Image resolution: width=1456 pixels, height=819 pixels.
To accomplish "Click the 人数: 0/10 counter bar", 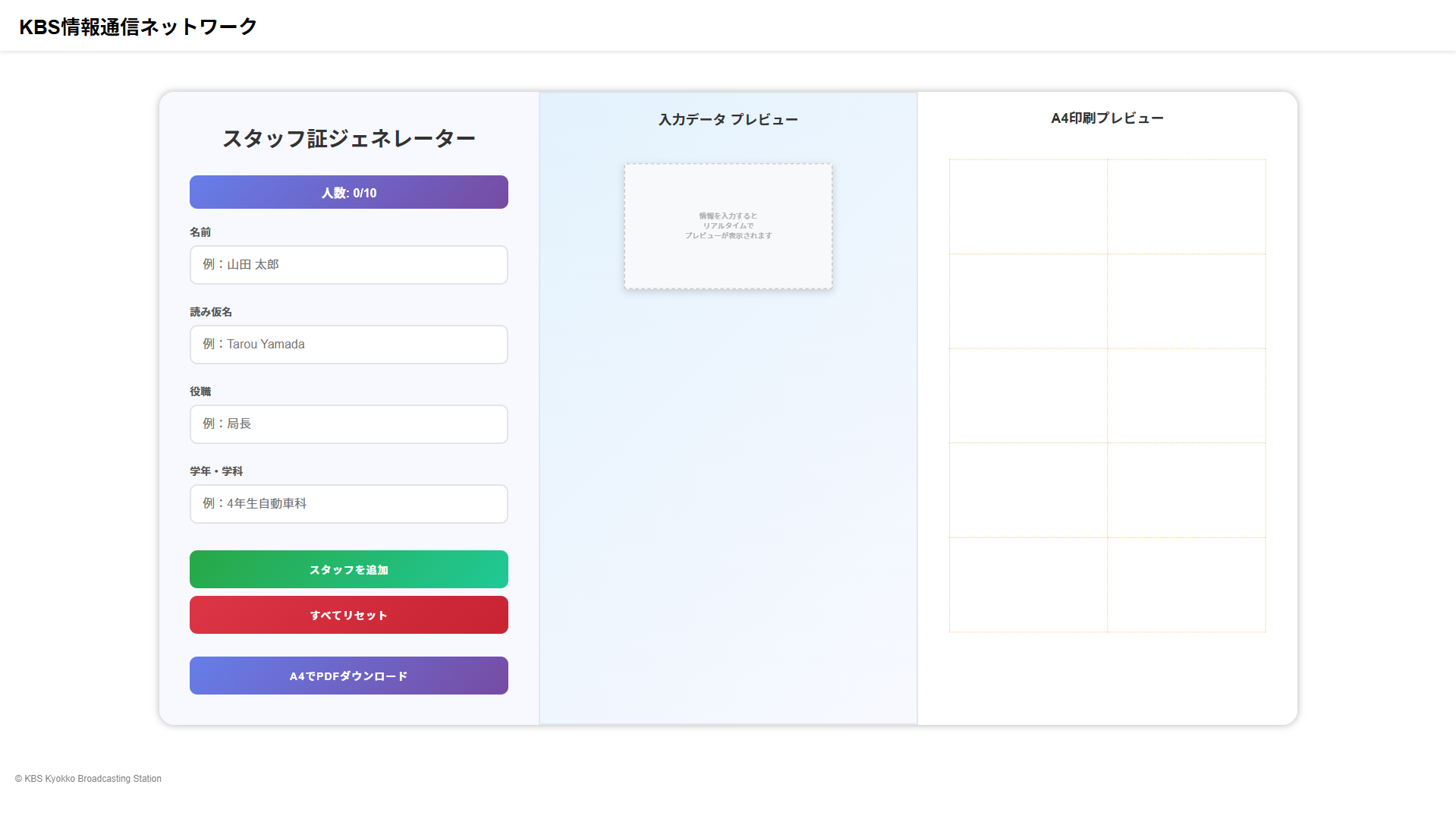I will coord(348,192).
